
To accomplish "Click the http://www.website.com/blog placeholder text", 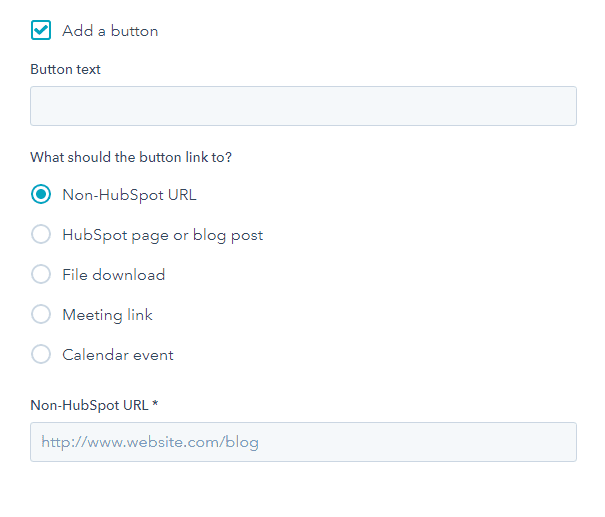I will (150, 442).
